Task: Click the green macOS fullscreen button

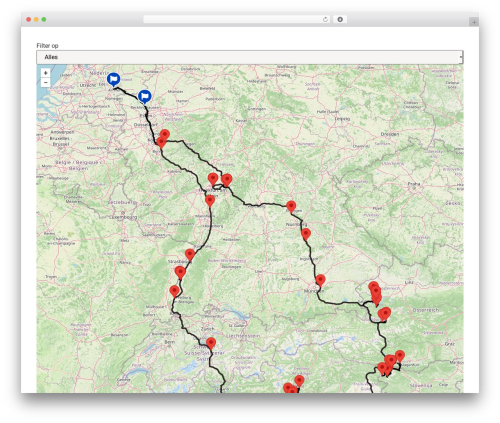Action: [44, 20]
